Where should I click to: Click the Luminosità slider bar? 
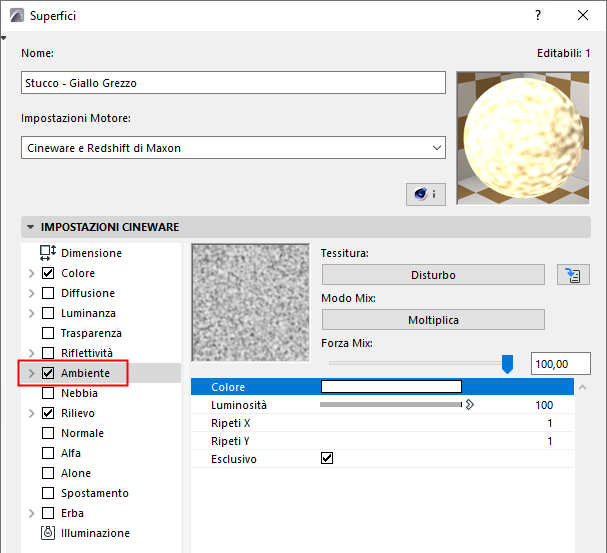pyautogui.click(x=391, y=405)
